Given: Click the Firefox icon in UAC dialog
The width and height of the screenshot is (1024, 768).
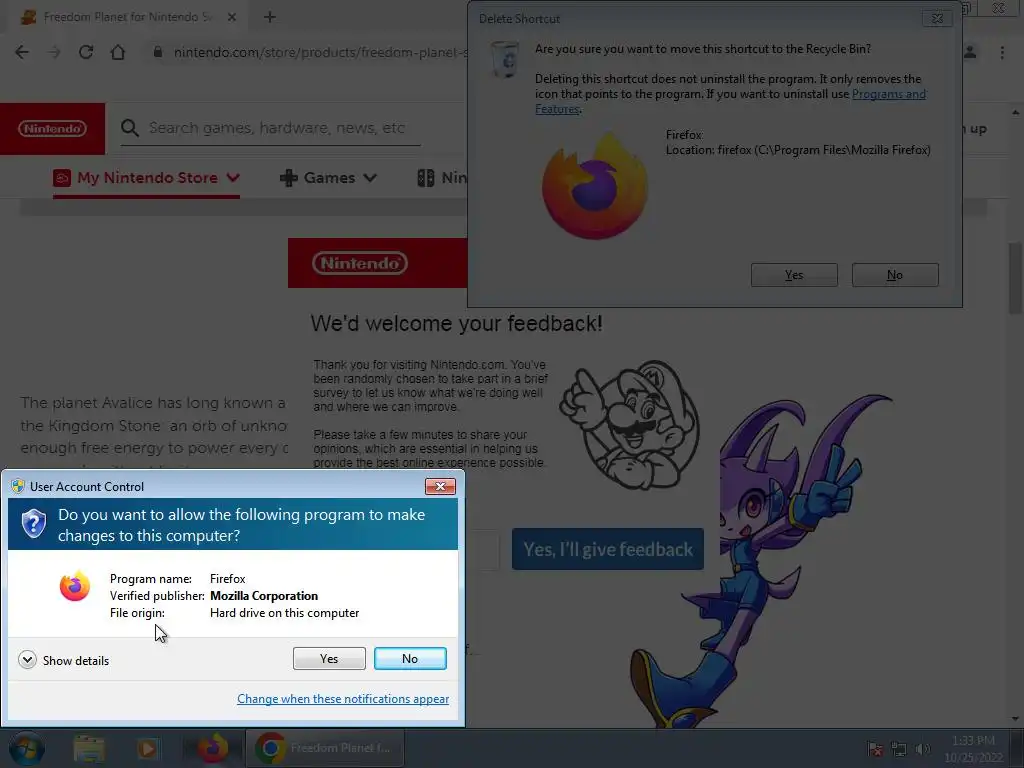Looking at the screenshot, I should [74, 586].
